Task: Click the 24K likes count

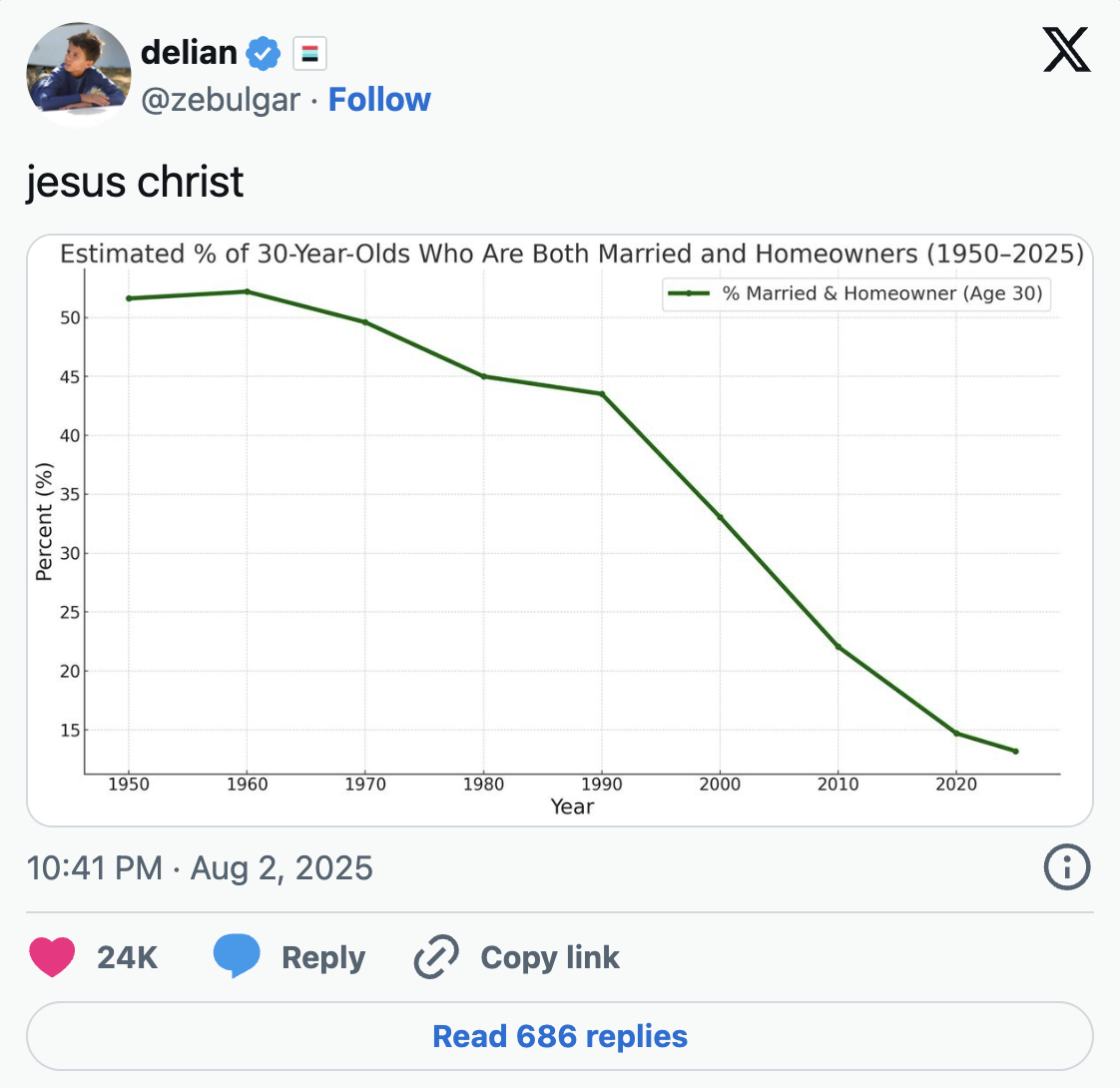Action: pos(127,957)
